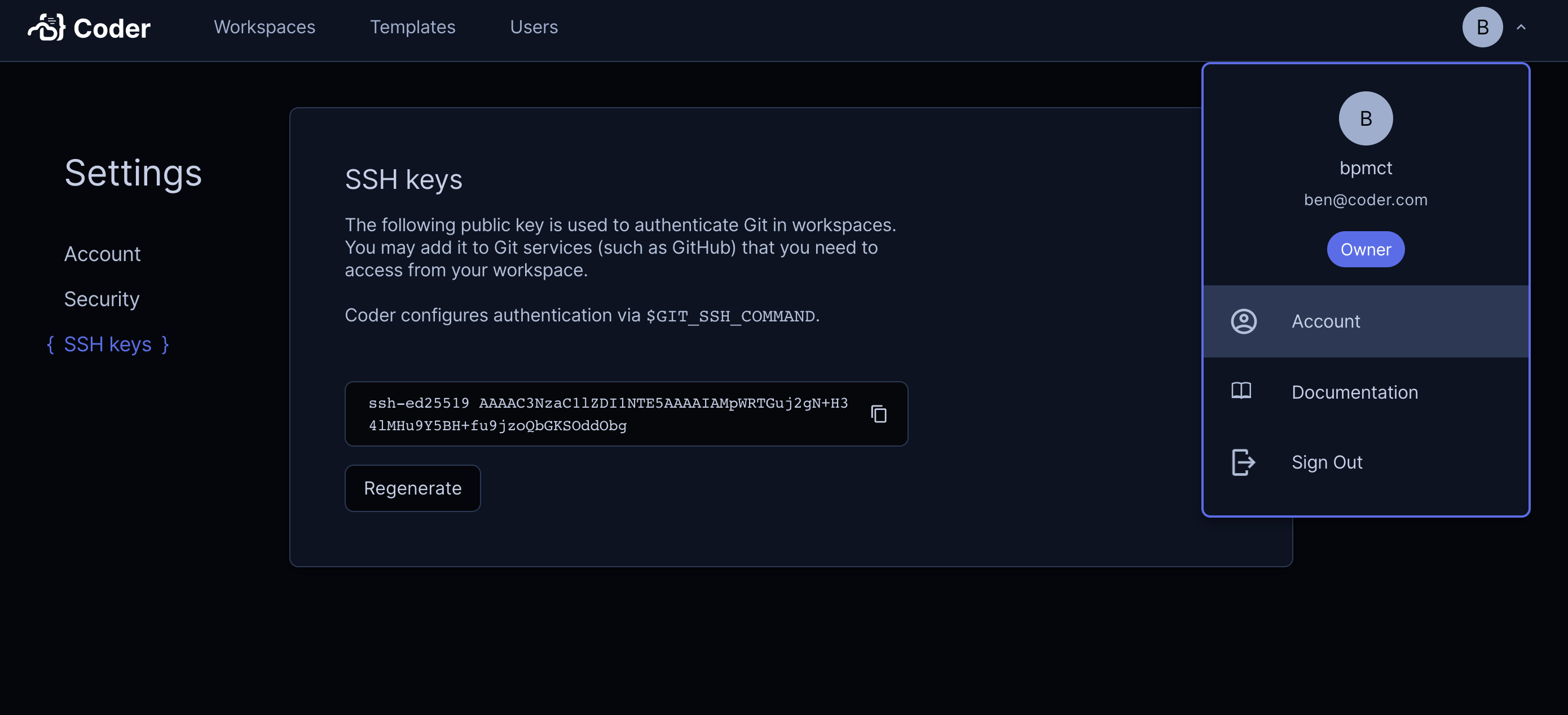Collapse the user menu with the chevron
The height and width of the screenshot is (715, 1568).
click(1521, 27)
